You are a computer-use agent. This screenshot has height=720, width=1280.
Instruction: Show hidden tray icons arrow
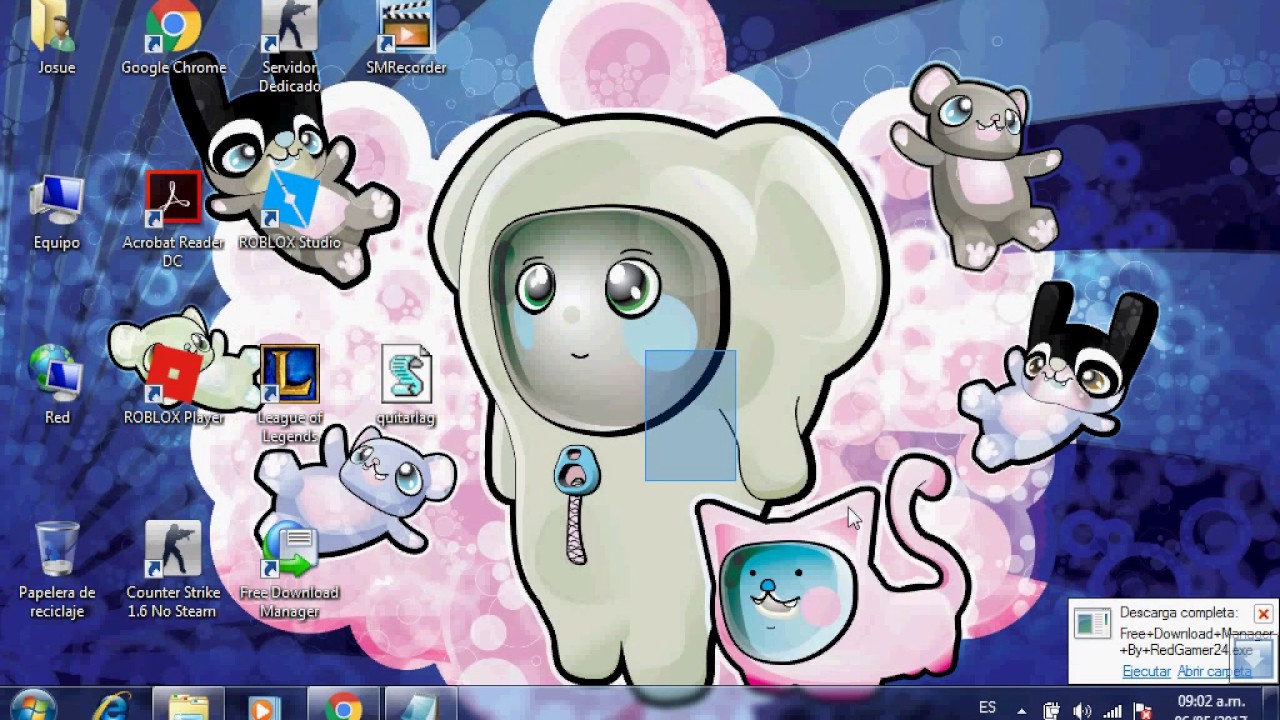1021,710
